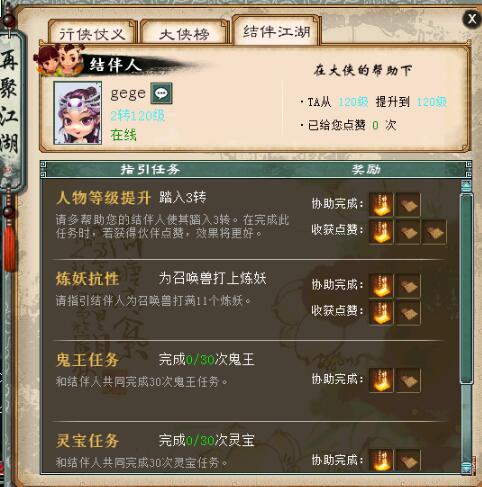Click gege's avatar portrait
The image size is (482, 487).
[x=78, y=113]
